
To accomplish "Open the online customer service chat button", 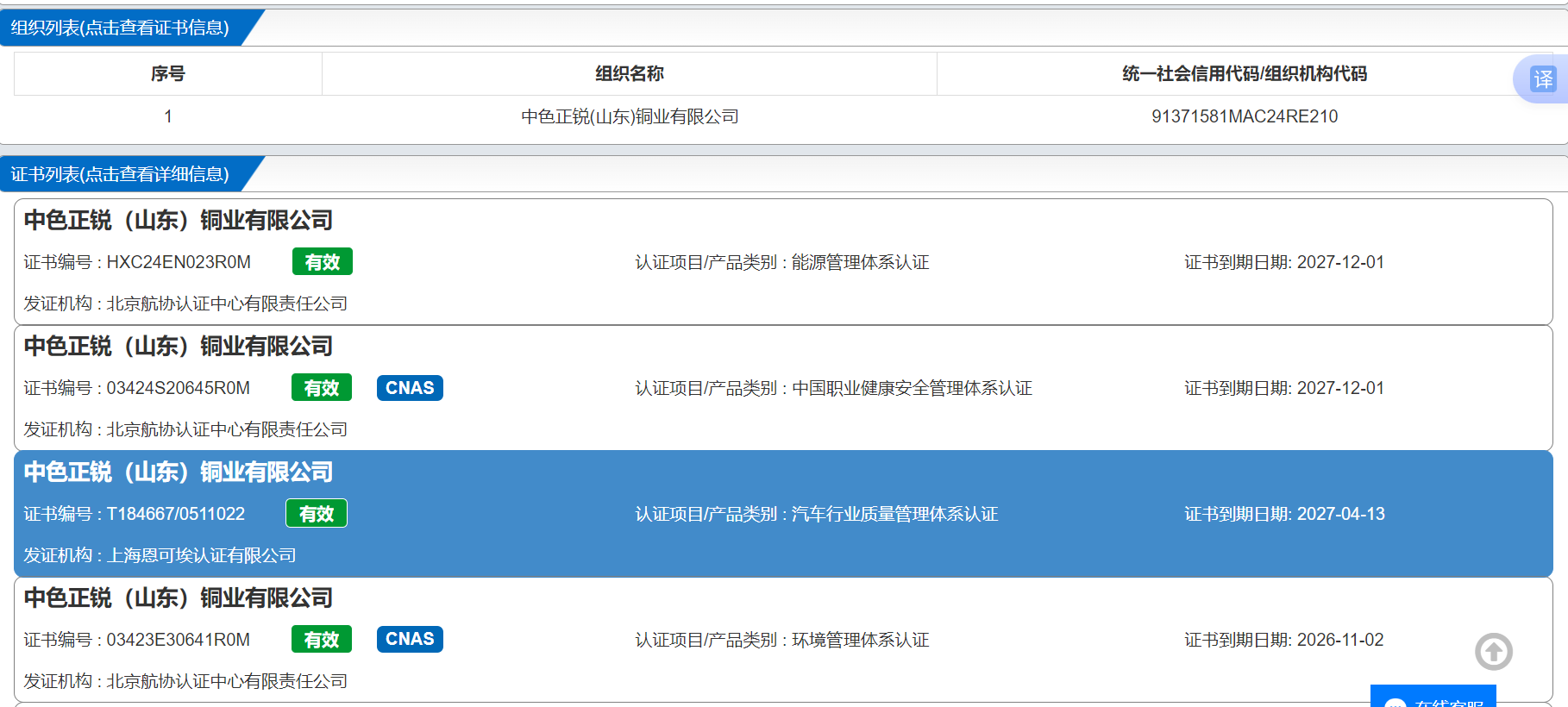I will 1433,697.
